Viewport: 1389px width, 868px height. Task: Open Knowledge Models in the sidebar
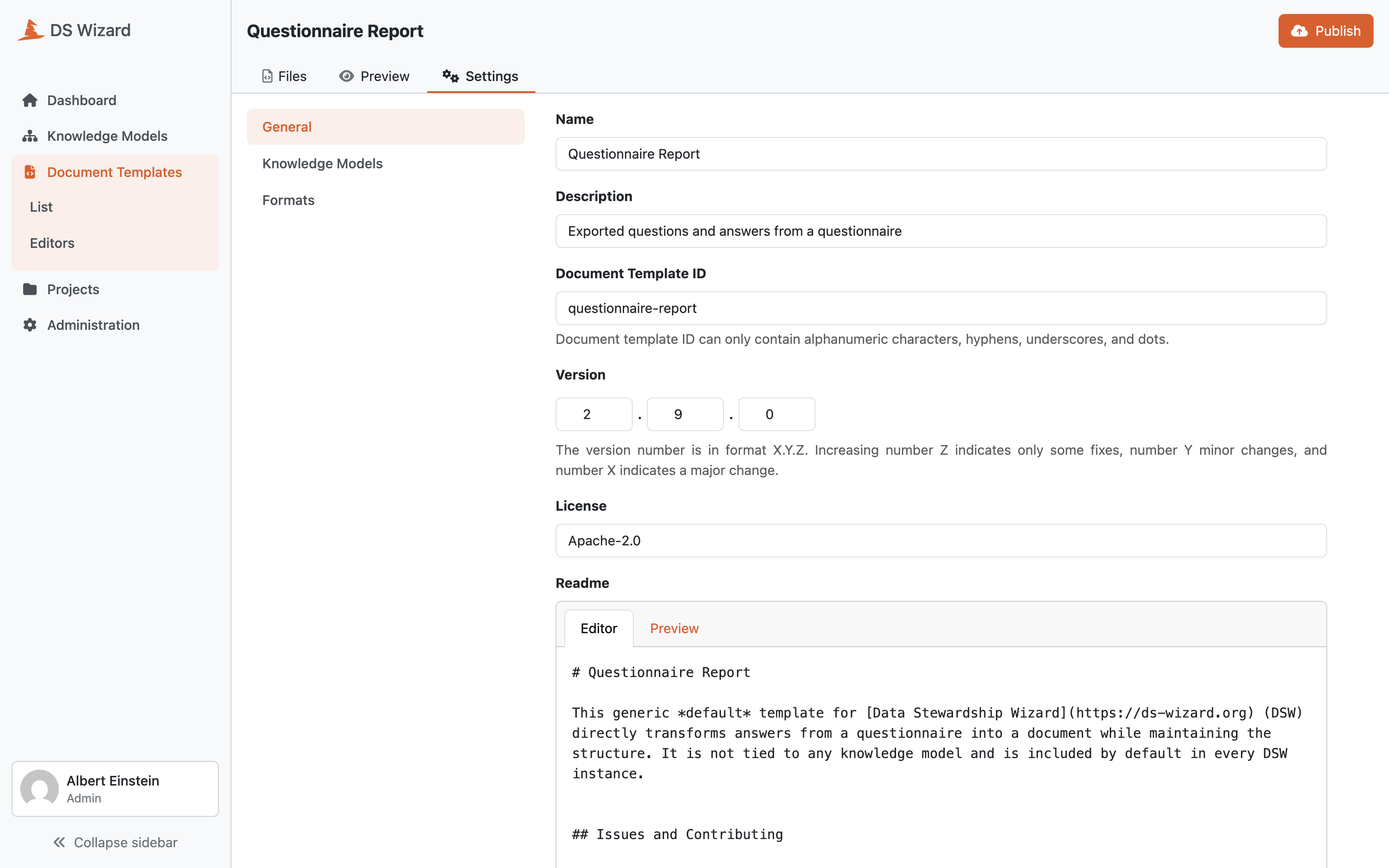point(115,136)
